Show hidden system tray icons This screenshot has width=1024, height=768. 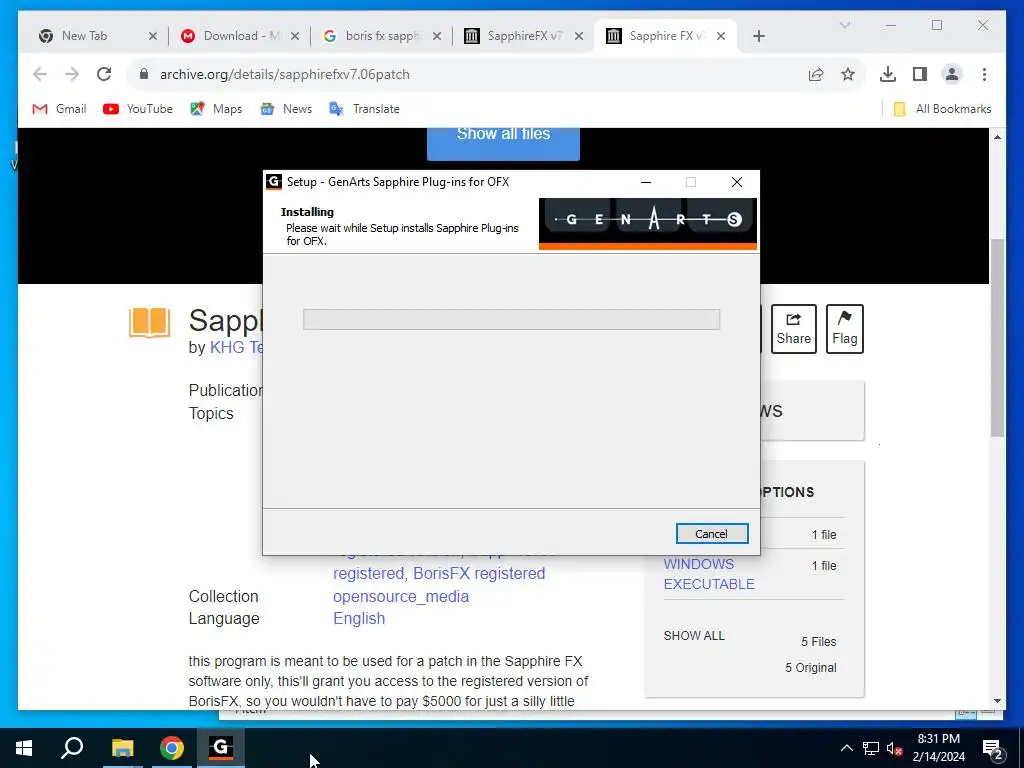(846, 748)
